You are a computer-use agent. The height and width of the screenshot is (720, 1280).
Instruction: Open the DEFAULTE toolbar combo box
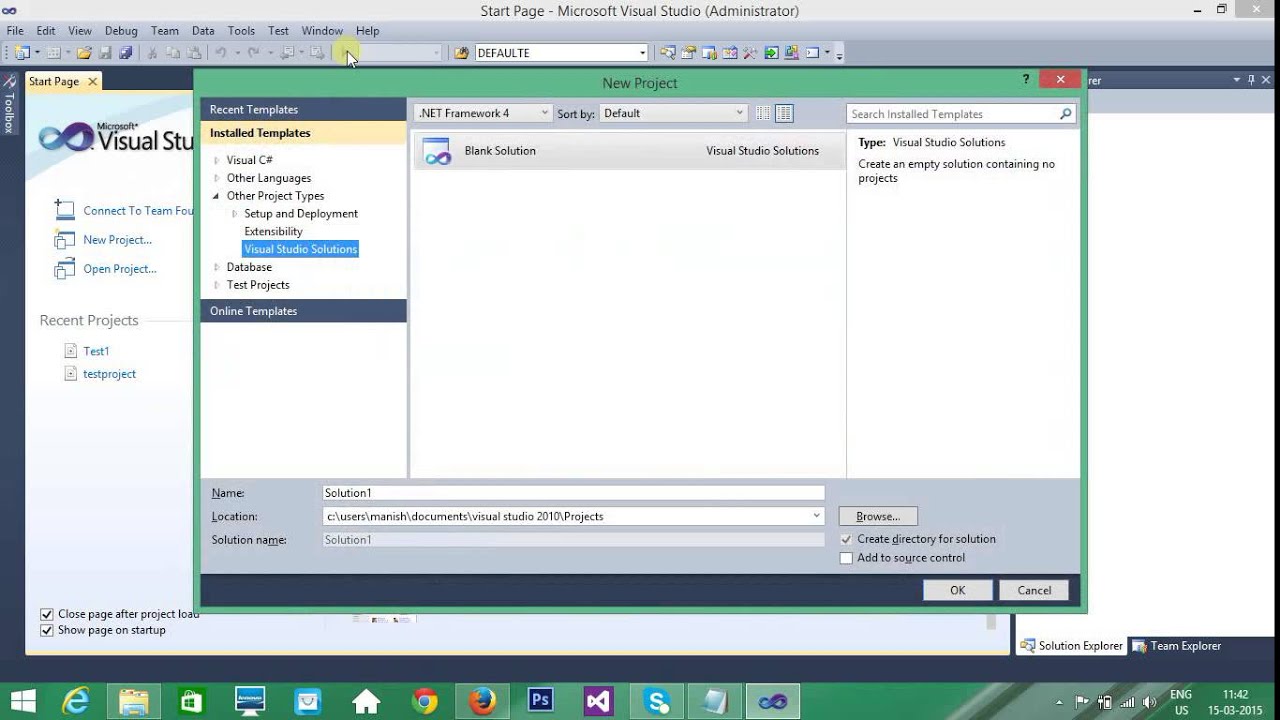(562, 53)
